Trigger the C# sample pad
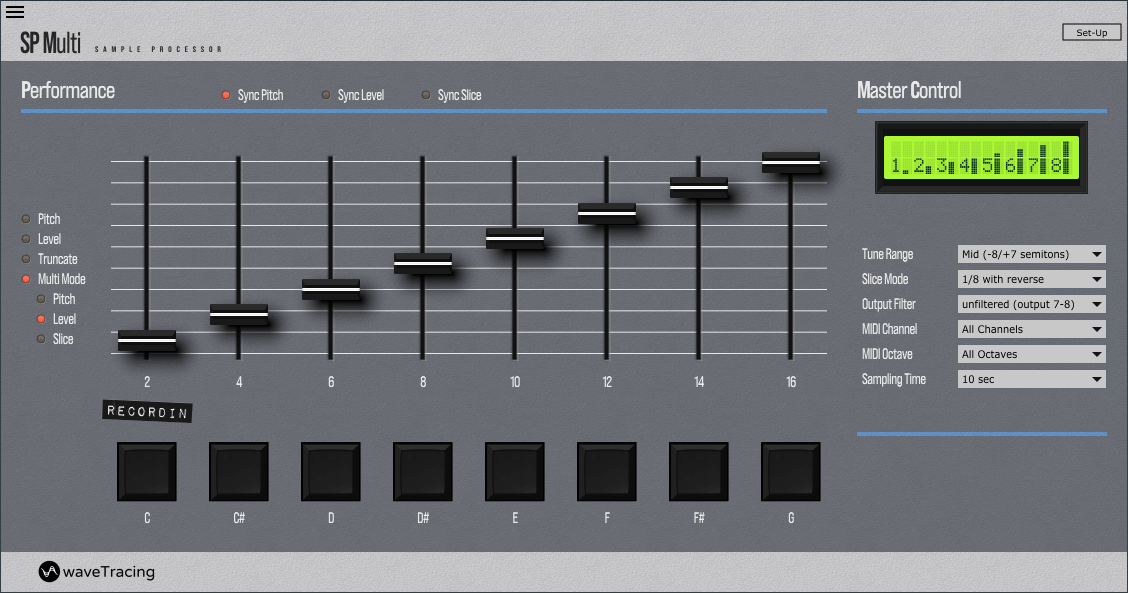The width and height of the screenshot is (1128, 593). [x=238, y=472]
